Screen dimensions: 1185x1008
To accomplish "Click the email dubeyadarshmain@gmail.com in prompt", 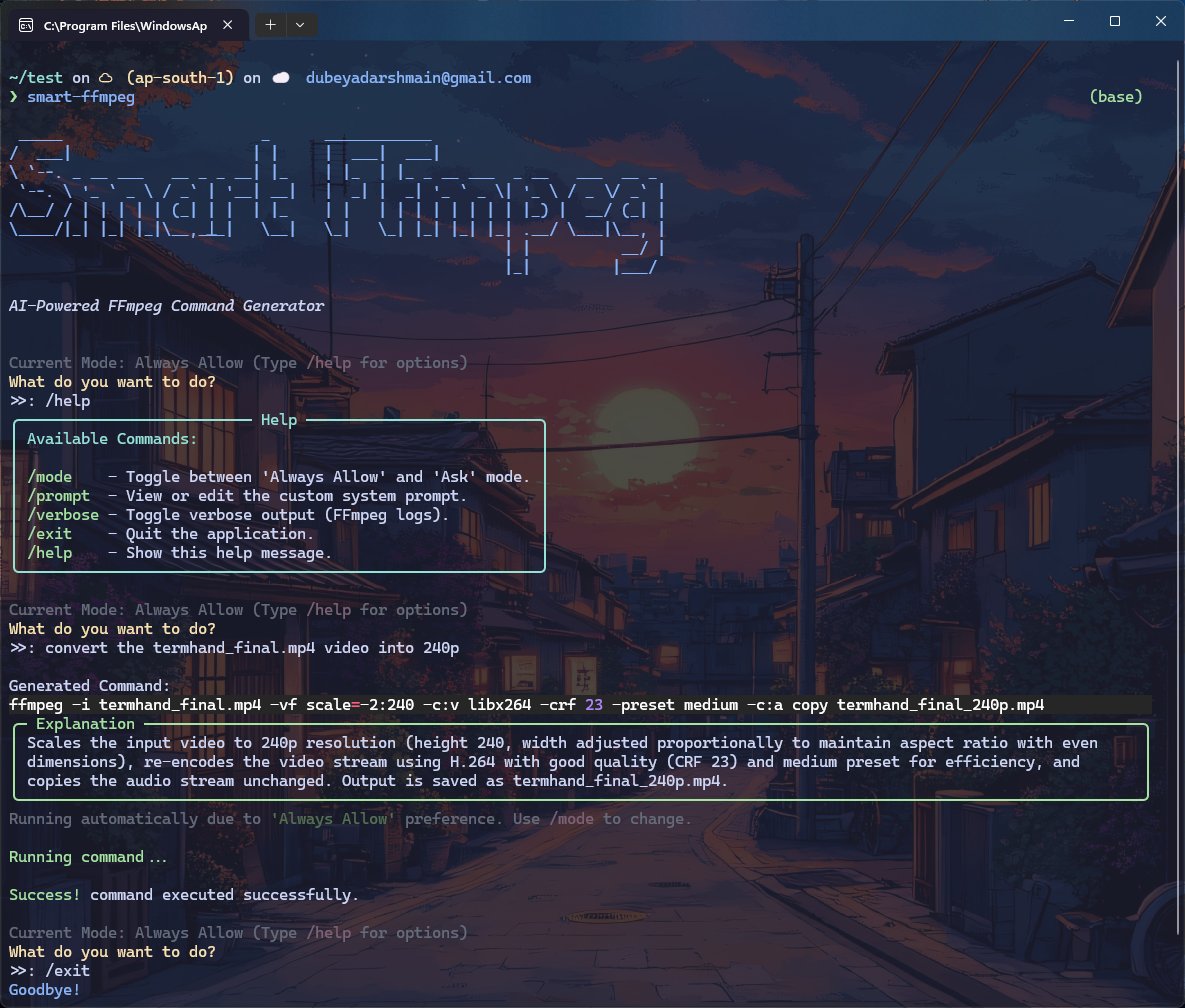I will (x=418, y=78).
